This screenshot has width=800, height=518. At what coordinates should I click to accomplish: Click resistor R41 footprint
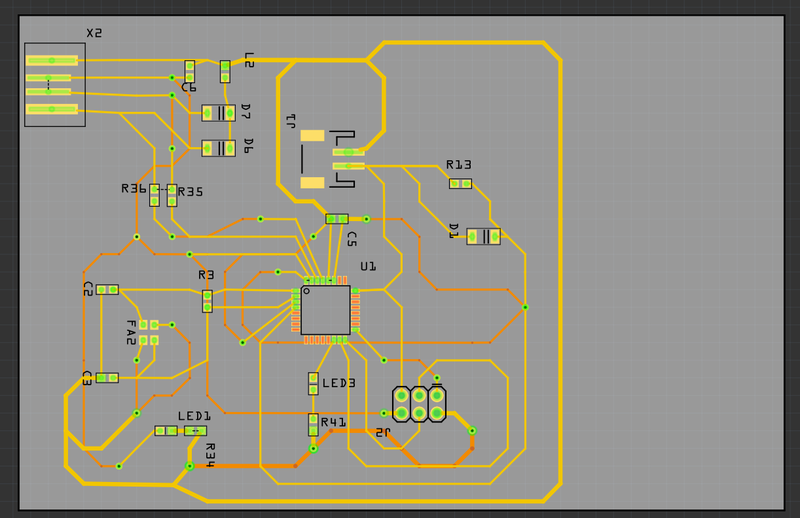[313, 425]
